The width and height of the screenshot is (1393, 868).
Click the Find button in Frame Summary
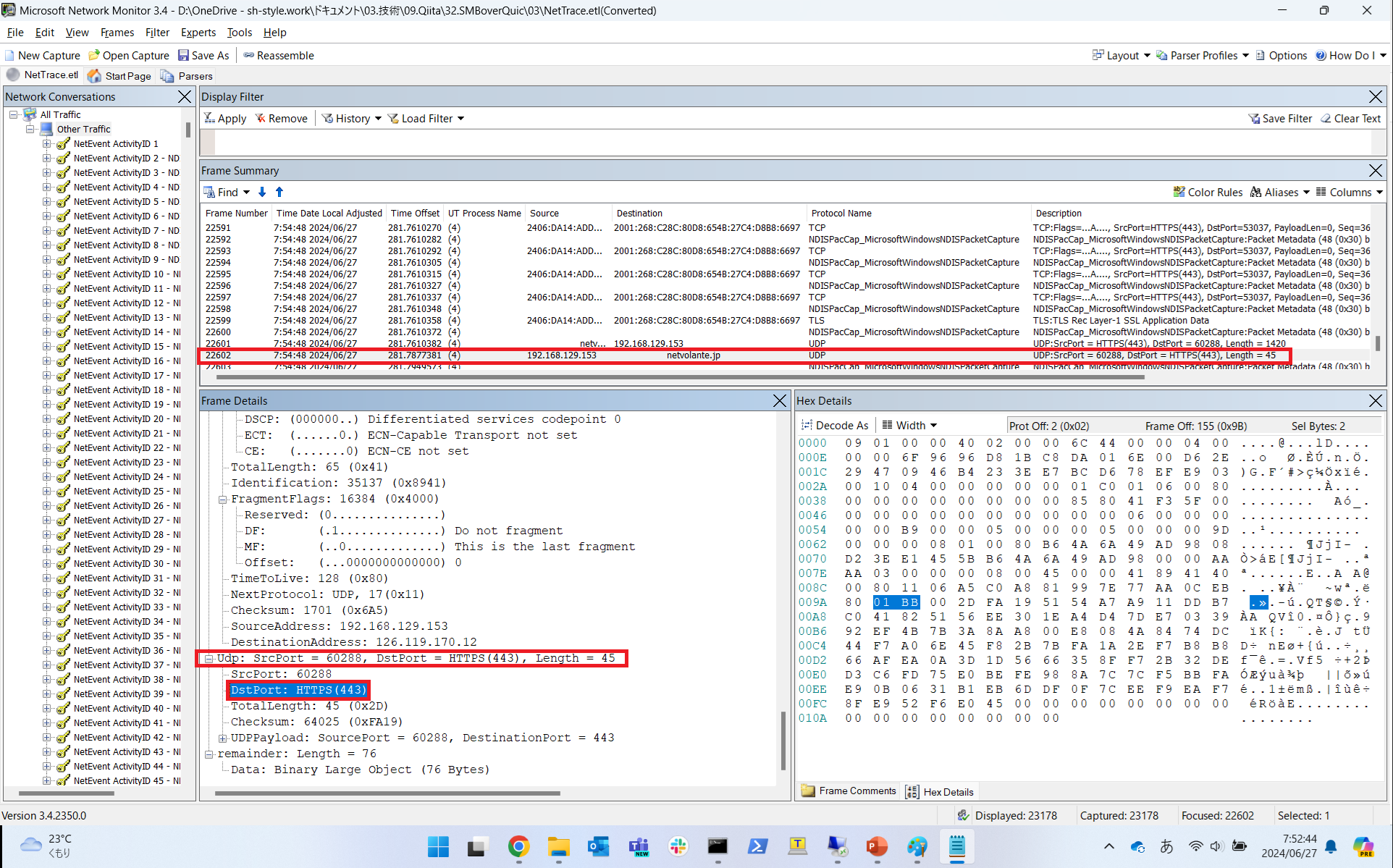coord(227,193)
